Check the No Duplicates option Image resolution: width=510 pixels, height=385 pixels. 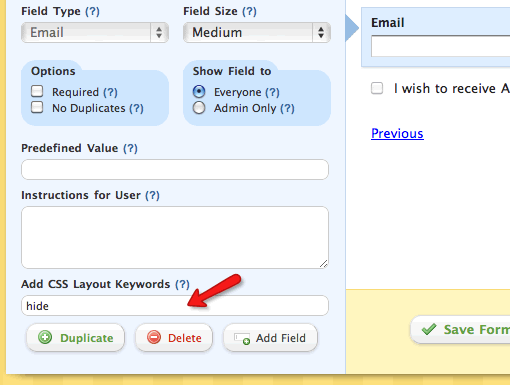click(x=37, y=107)
